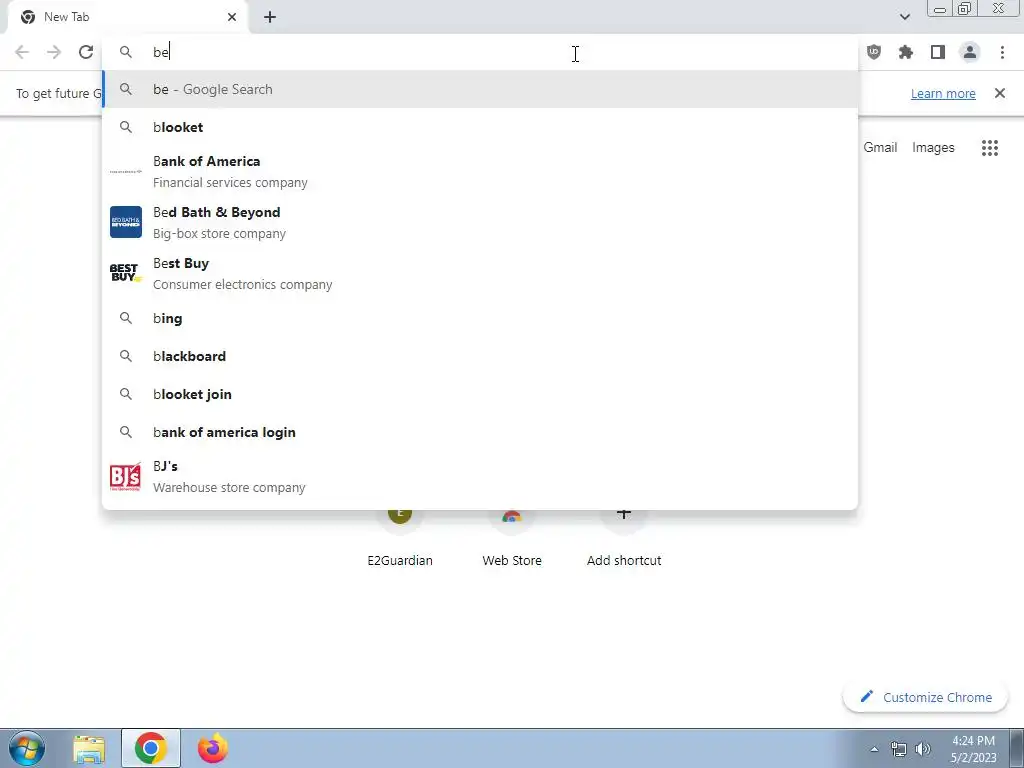The height and width of the screenshot is (768, 1024).
Task: Open the volume speaker tray icon
Action: click(923, 749)
